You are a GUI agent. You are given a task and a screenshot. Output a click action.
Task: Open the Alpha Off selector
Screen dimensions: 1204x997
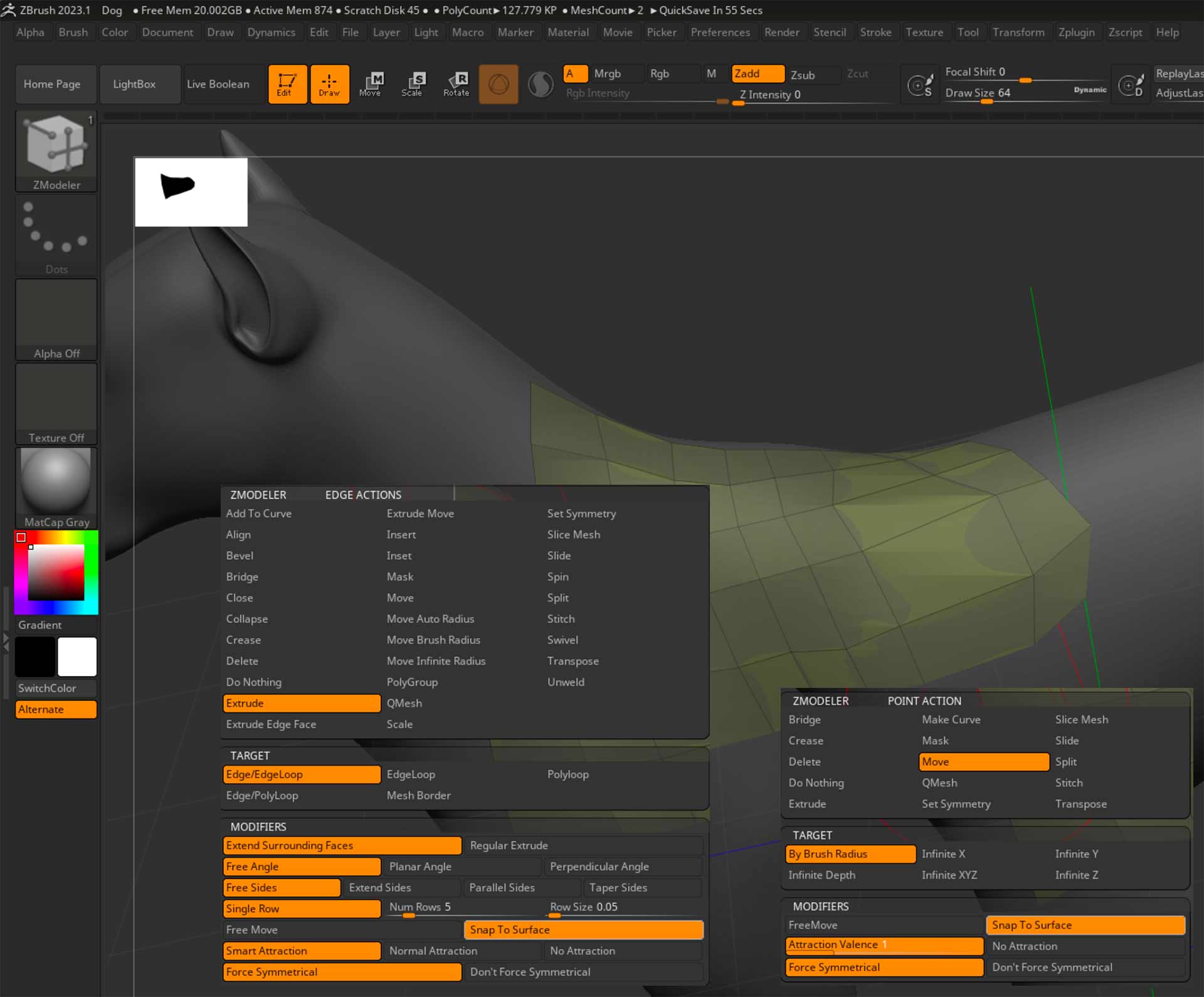click(56, 320)
